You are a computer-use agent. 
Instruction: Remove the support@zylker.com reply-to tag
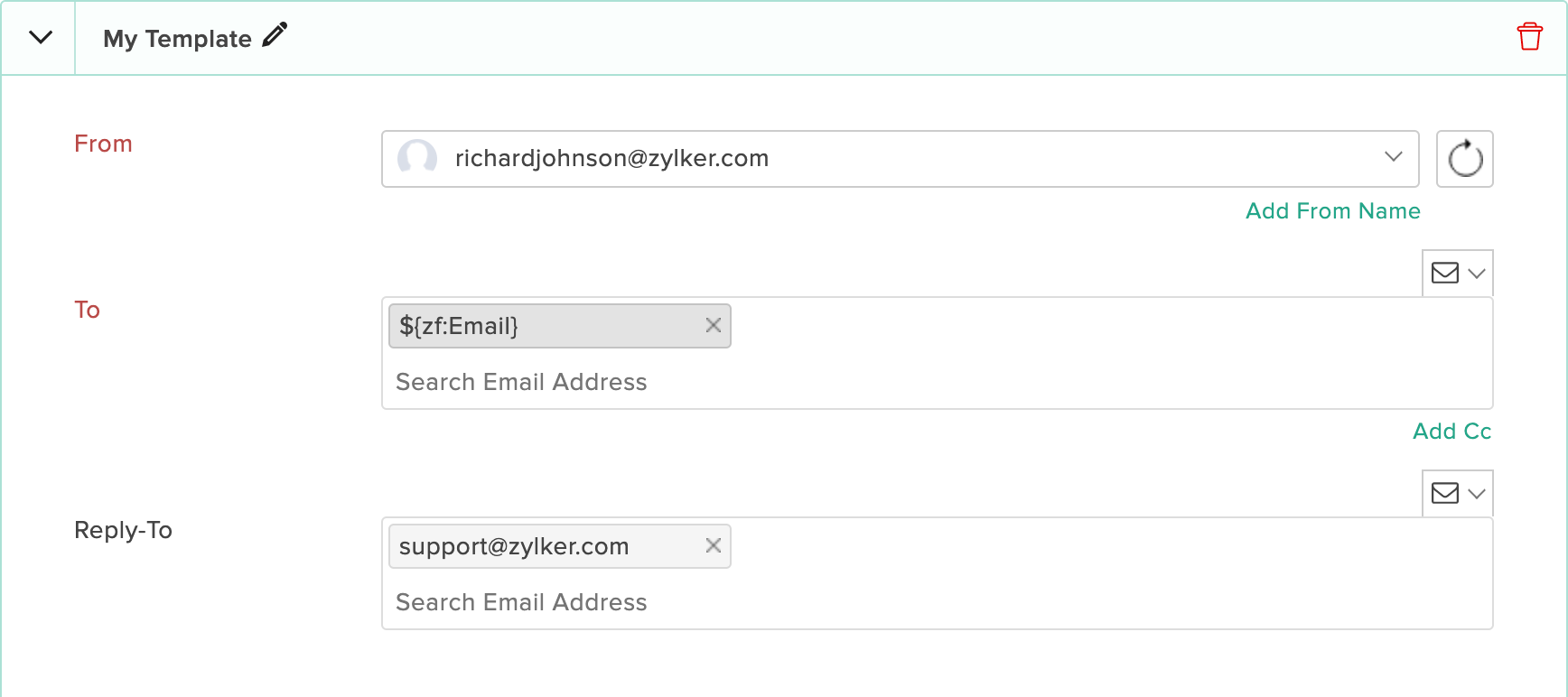714,545
